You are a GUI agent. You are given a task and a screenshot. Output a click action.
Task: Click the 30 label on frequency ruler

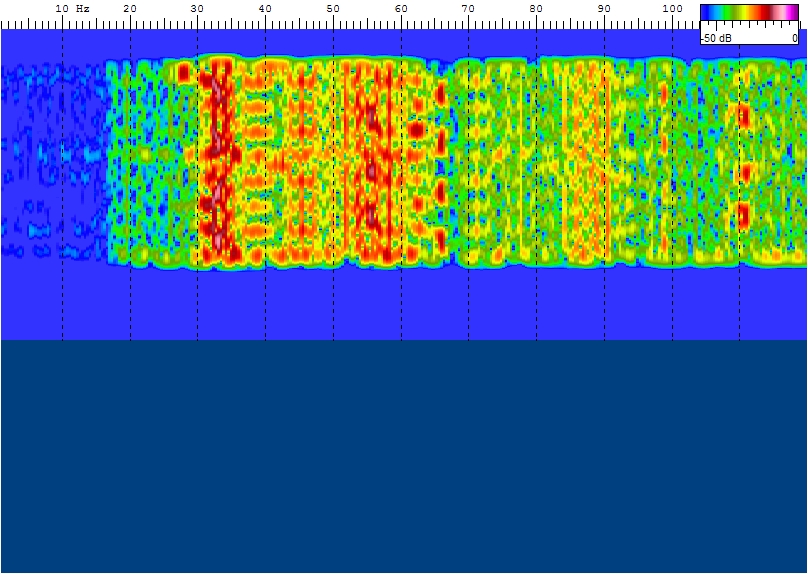click(x=197, y=9)
